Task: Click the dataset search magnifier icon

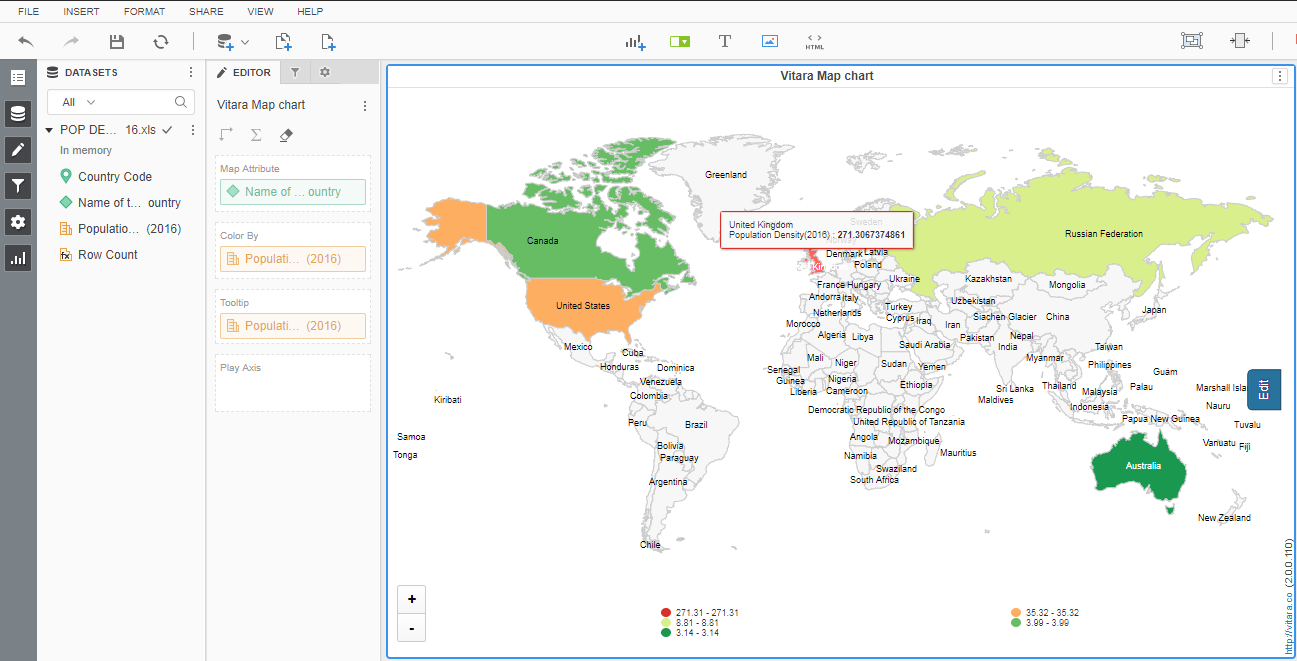Action: pyautogui.click(x=181, y=102)
